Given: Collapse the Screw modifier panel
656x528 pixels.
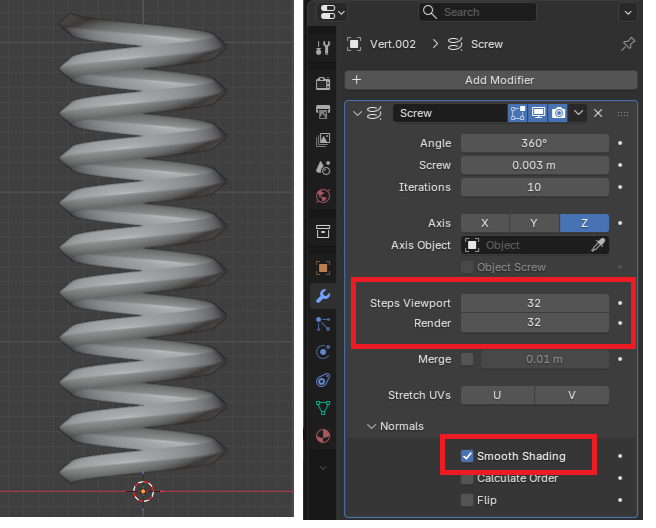Looking at the screenshot, I should point(357,113).
